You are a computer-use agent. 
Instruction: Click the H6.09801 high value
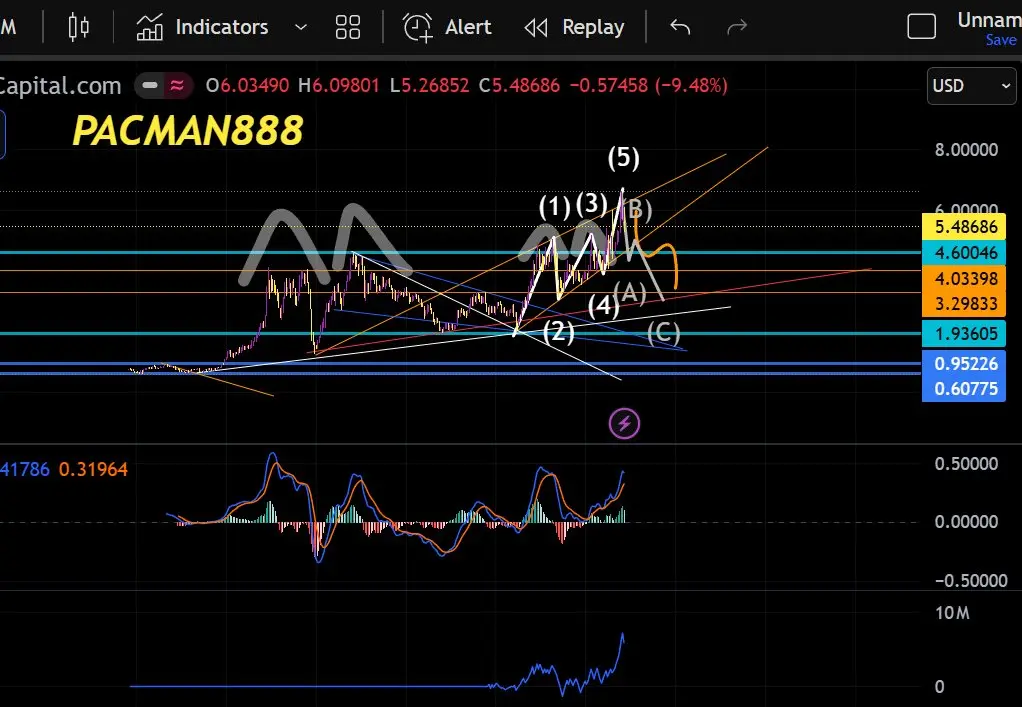click(x=338, y=85)
